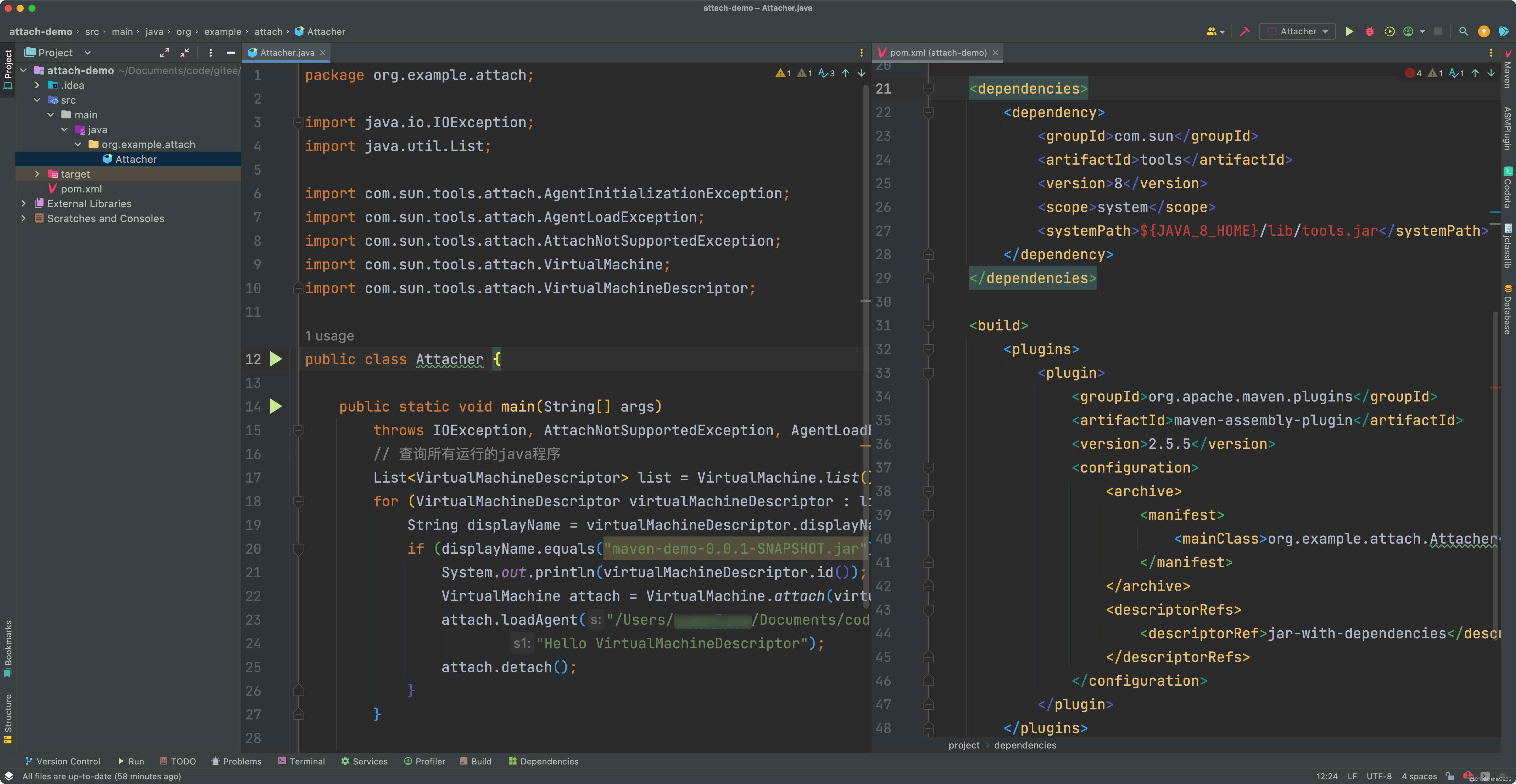The height and width of the screenshot is (784, 1516).
Task: Open the Attacher run configuration dropdown
Action: [1297, 32]
